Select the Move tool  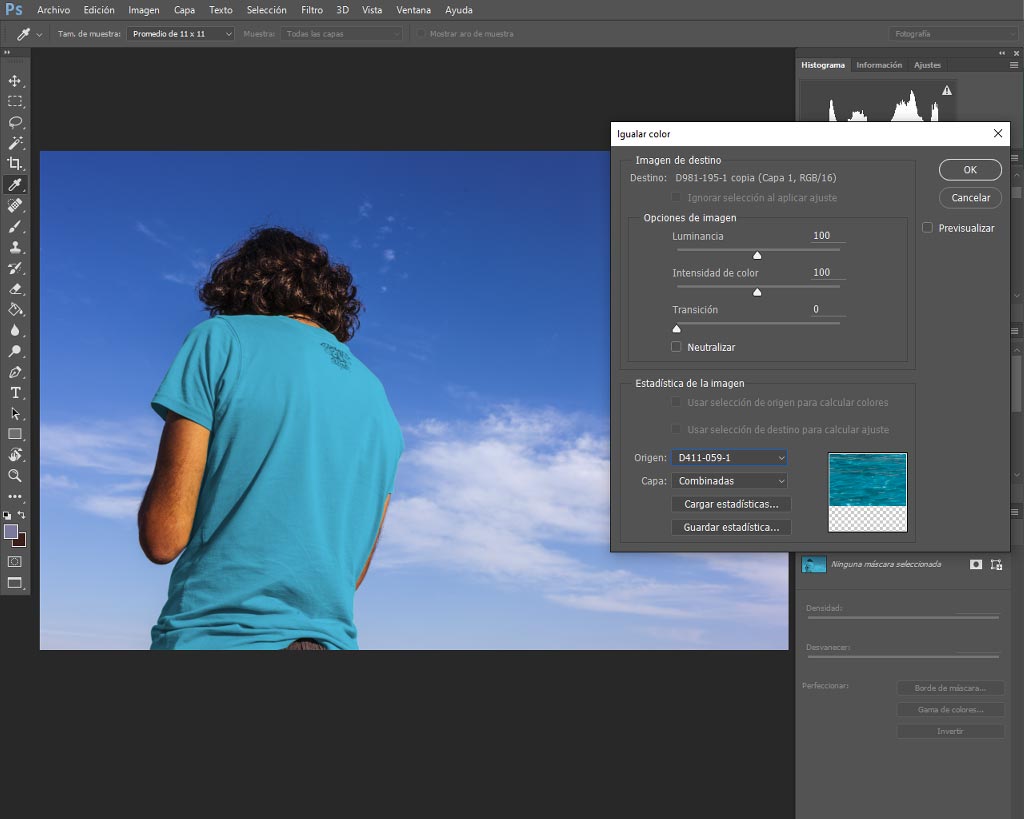click(x=14, y=80)
